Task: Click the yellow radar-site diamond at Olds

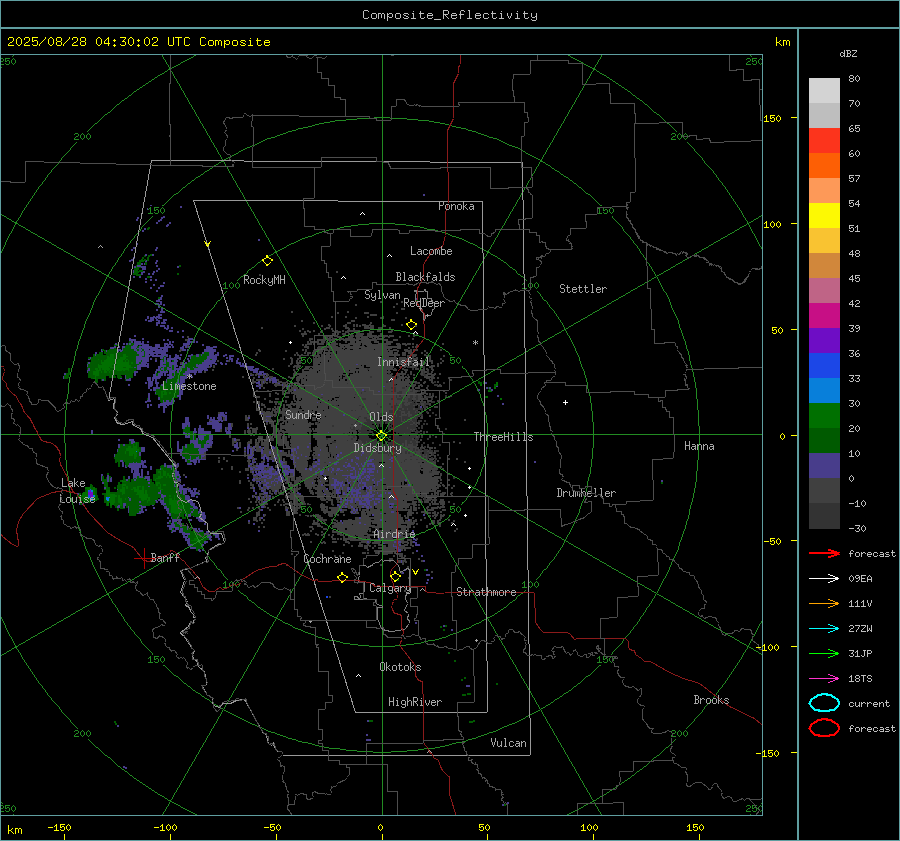Action: (381, 436)
